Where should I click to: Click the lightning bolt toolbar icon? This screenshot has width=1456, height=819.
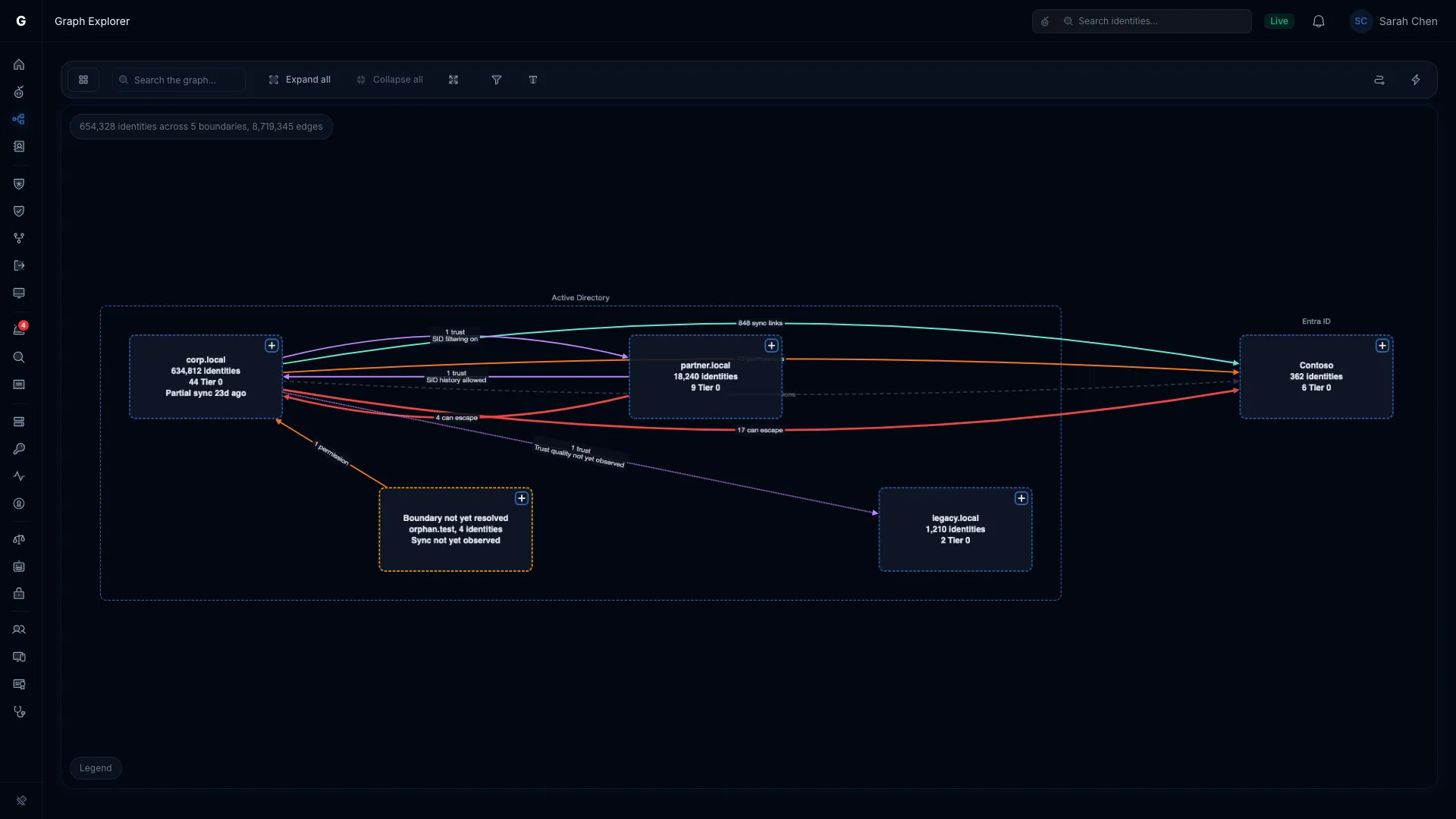pos(1416,80)
